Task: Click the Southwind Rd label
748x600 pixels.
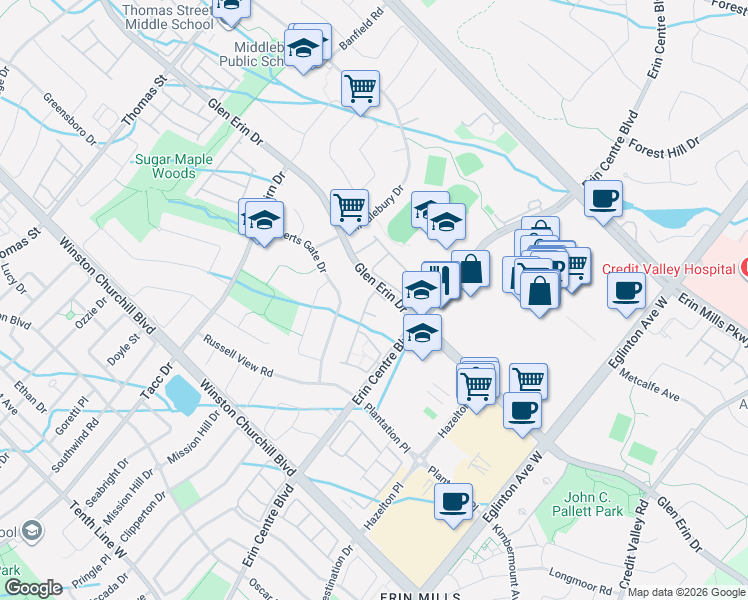Action: point(75,445)
